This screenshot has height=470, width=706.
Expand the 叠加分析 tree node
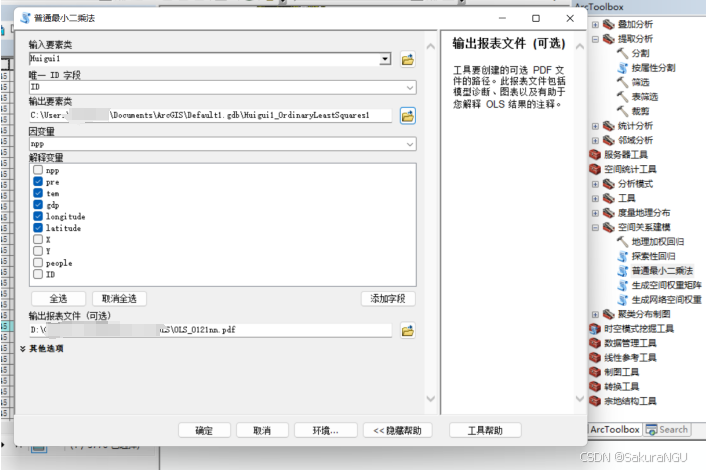595,25
